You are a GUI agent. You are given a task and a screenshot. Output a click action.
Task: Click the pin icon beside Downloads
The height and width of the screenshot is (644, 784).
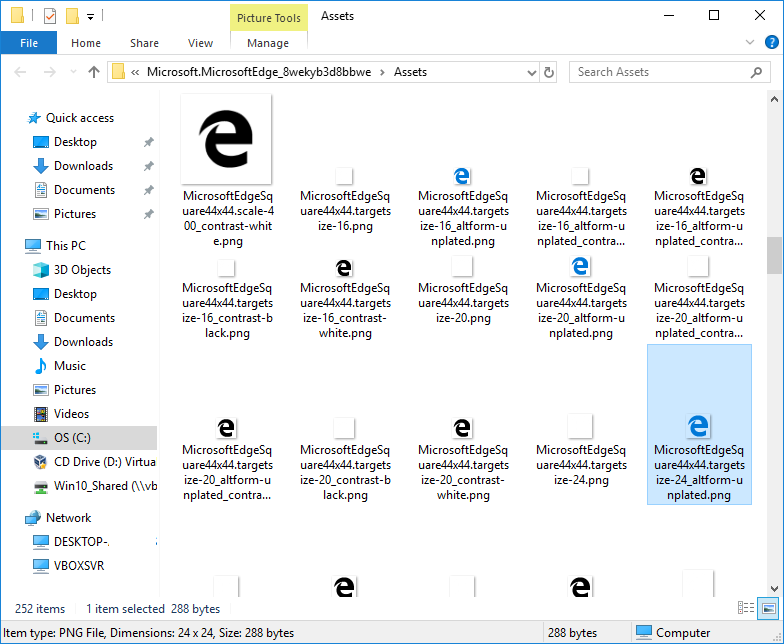[148, 166]
